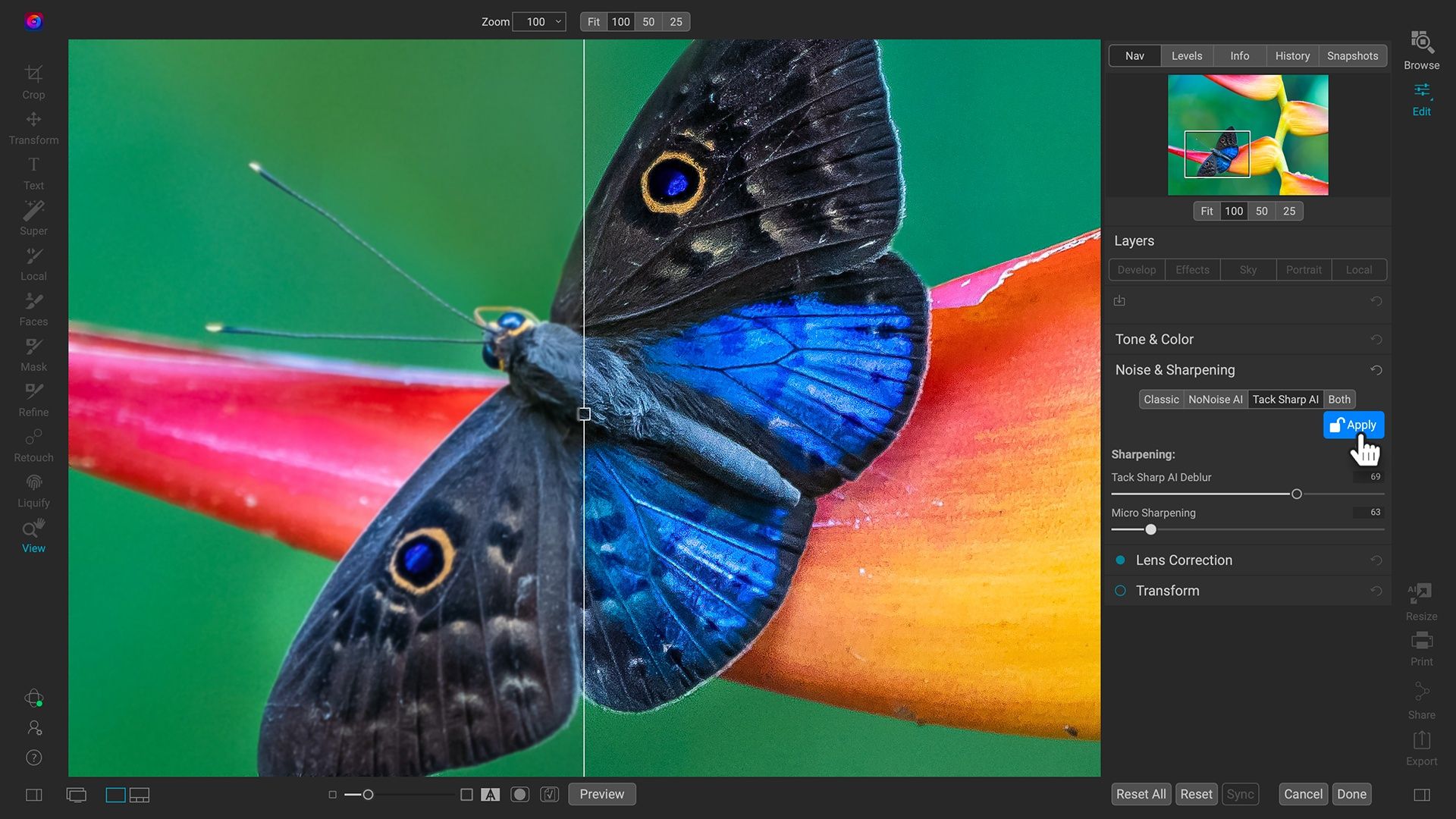Toggle Transform enable circle
The image size is (1456, 819).
pyautogui.click(x=1120, y=591)
